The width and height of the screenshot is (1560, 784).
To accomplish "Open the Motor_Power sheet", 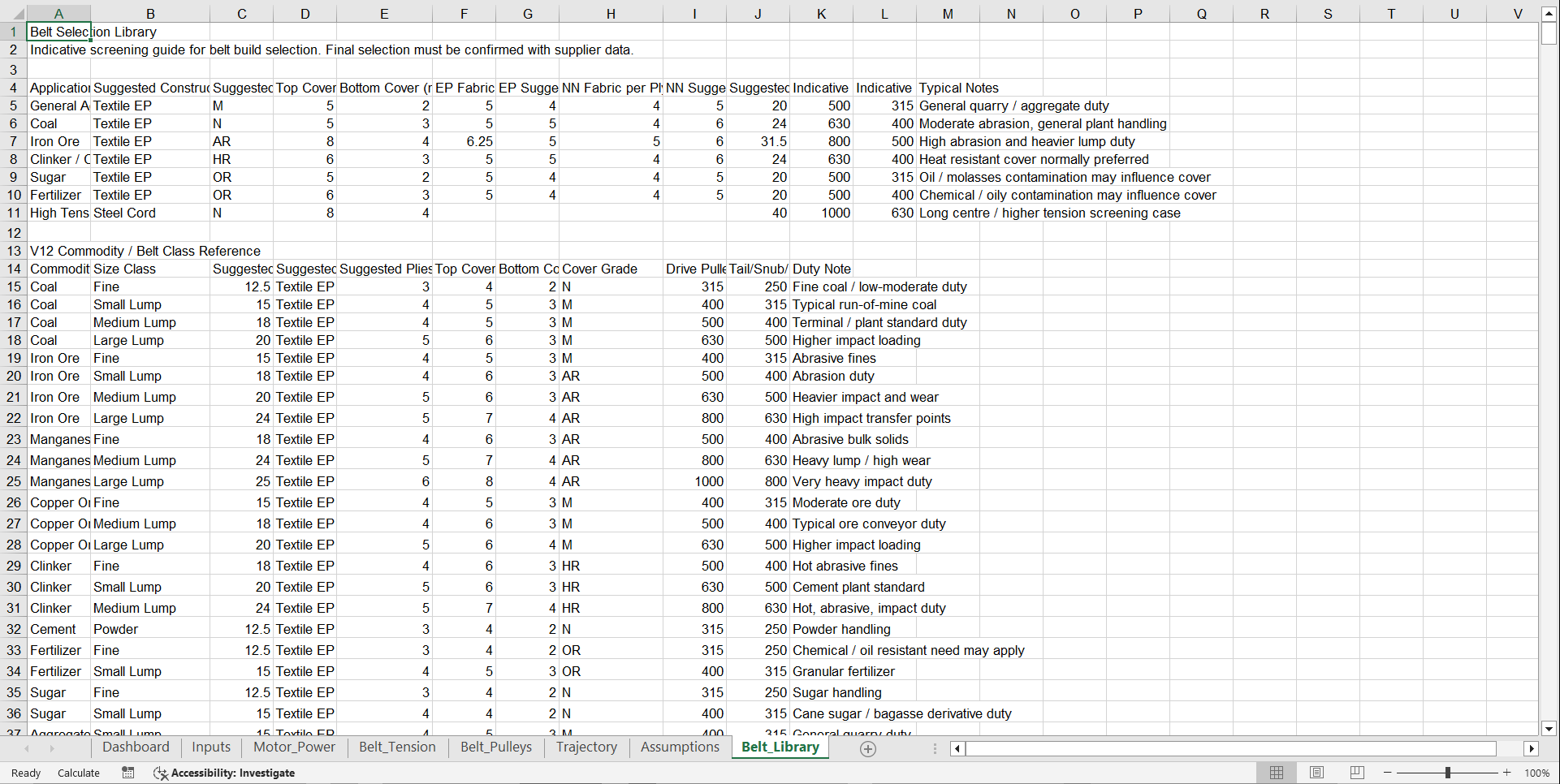I will 294,747.
